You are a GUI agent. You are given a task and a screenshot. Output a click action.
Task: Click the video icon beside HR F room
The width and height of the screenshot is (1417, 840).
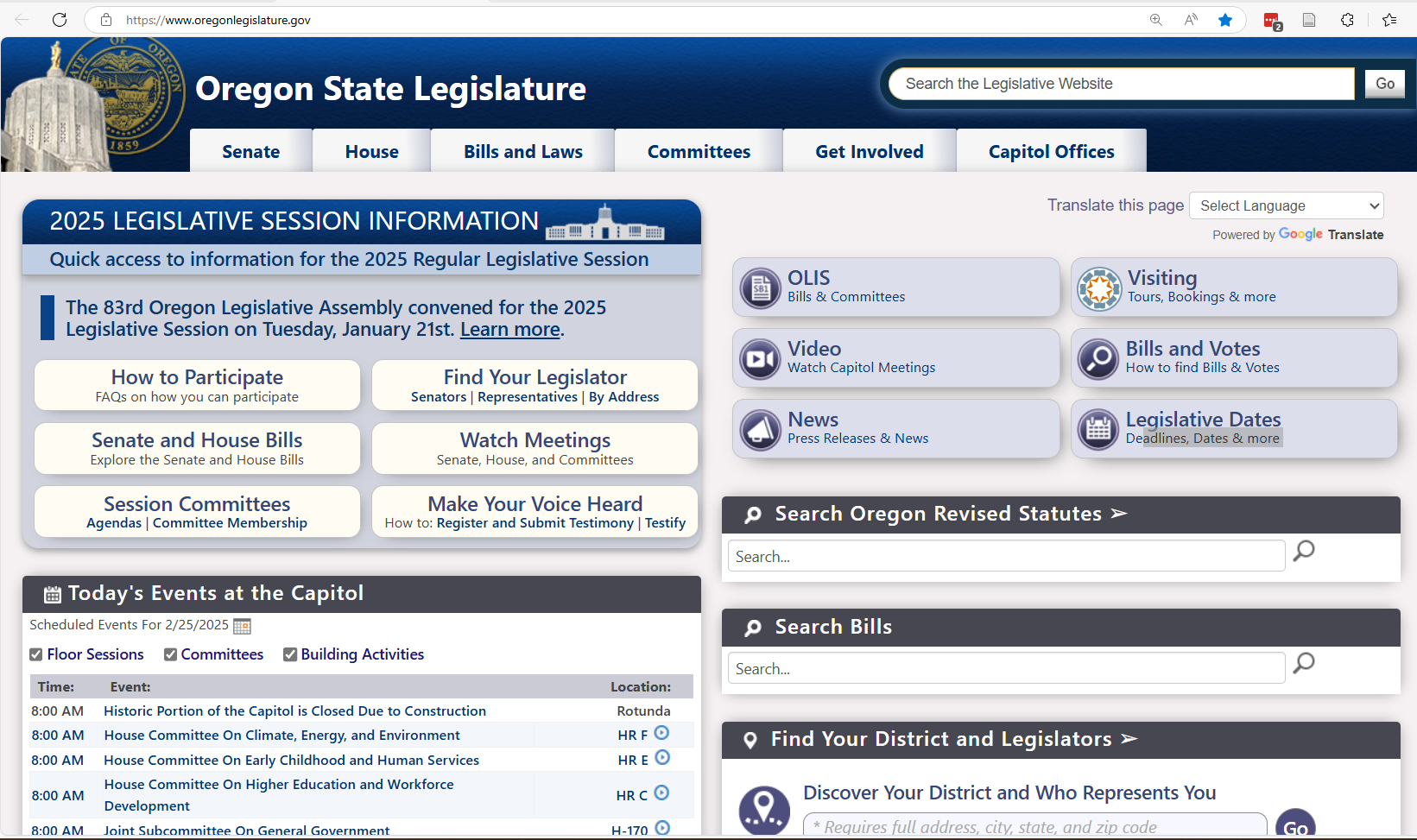coord(661,733)
